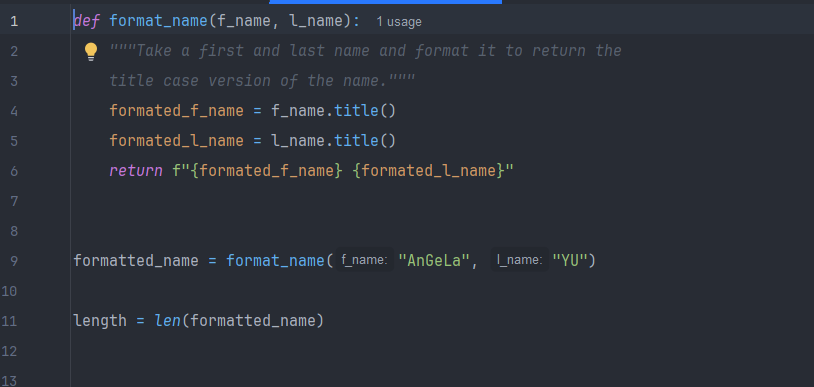Click 'formatted_name' argument inside len()

[252, 321]
